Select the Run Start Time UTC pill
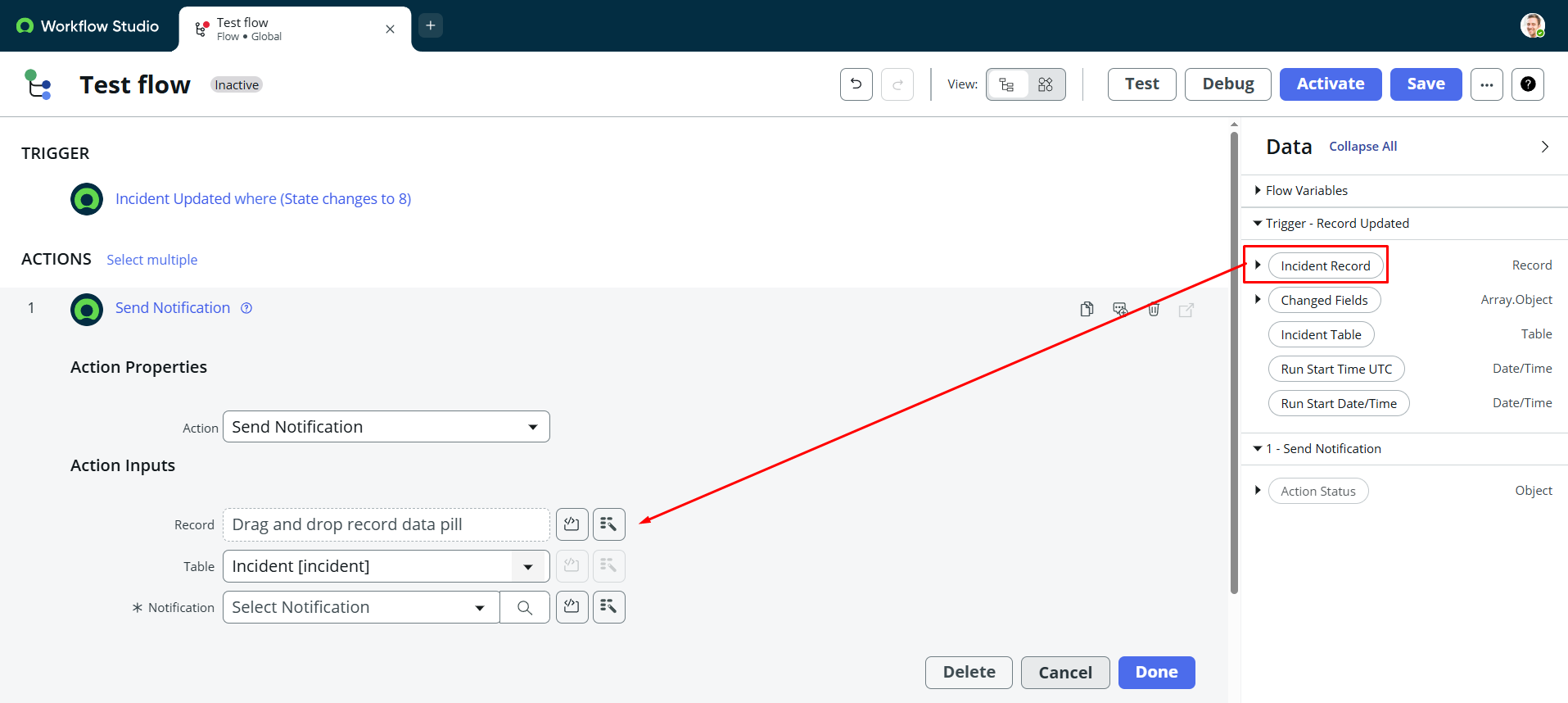 pyautogui.click(x=1336, y=369)
